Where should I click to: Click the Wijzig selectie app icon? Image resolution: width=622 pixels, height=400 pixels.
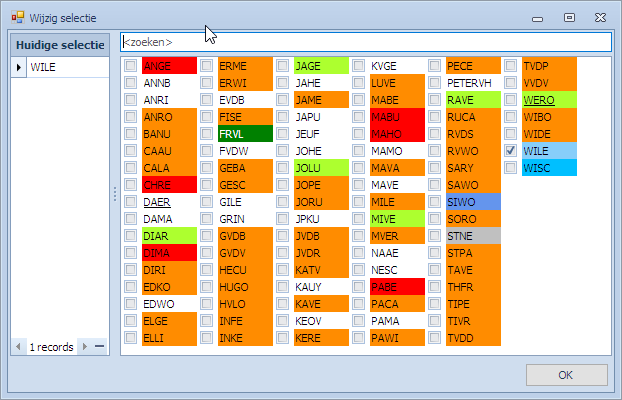18,18
